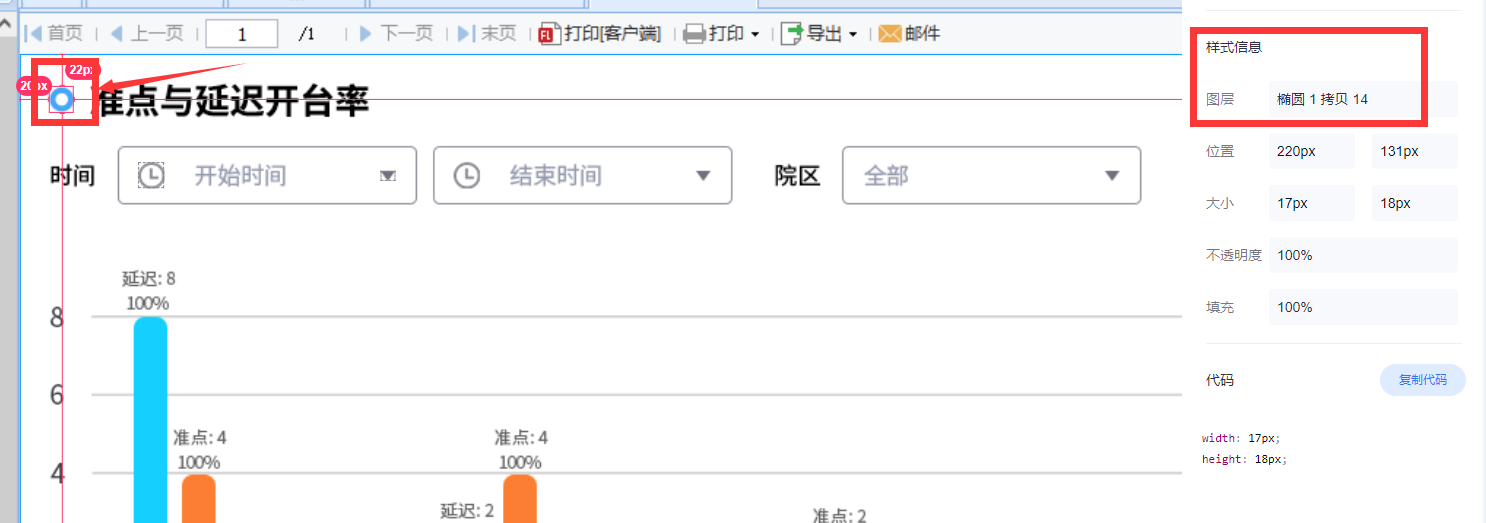Click the 延迟: 8 data label

coord(149,279)
